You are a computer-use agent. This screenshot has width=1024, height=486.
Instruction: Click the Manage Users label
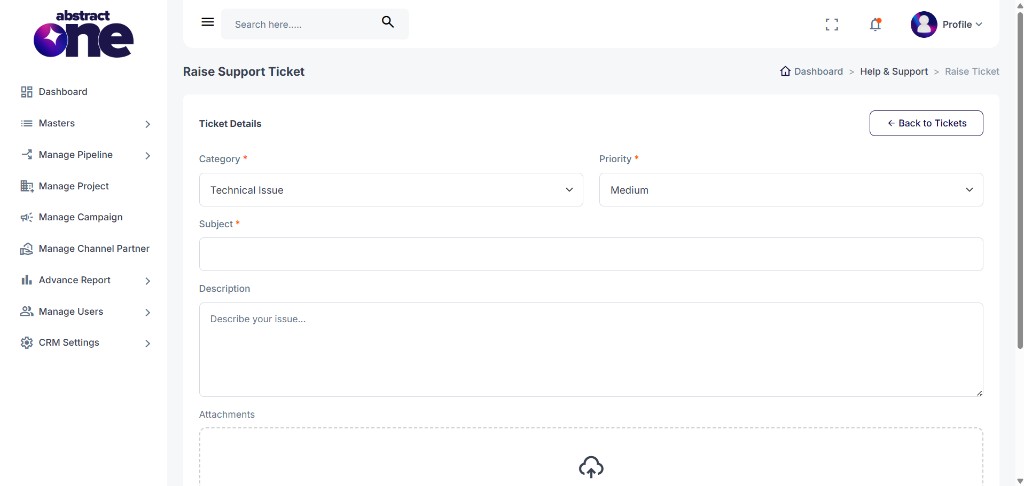(x=71, y=312)
